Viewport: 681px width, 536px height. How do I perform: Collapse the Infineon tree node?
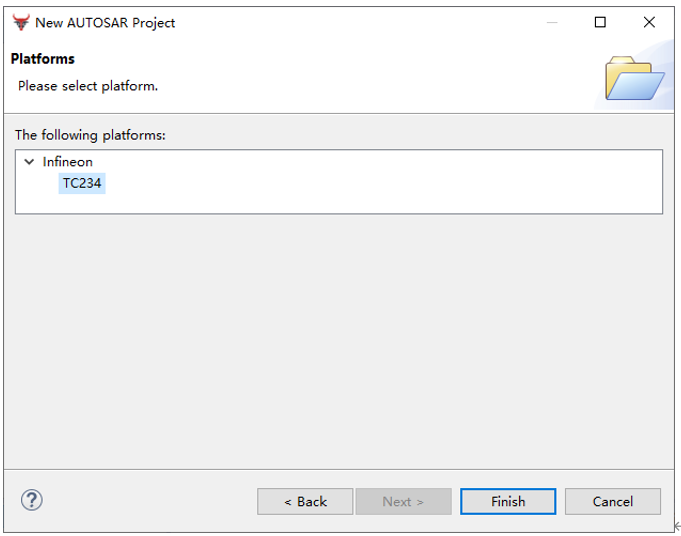tap(29, 162)
